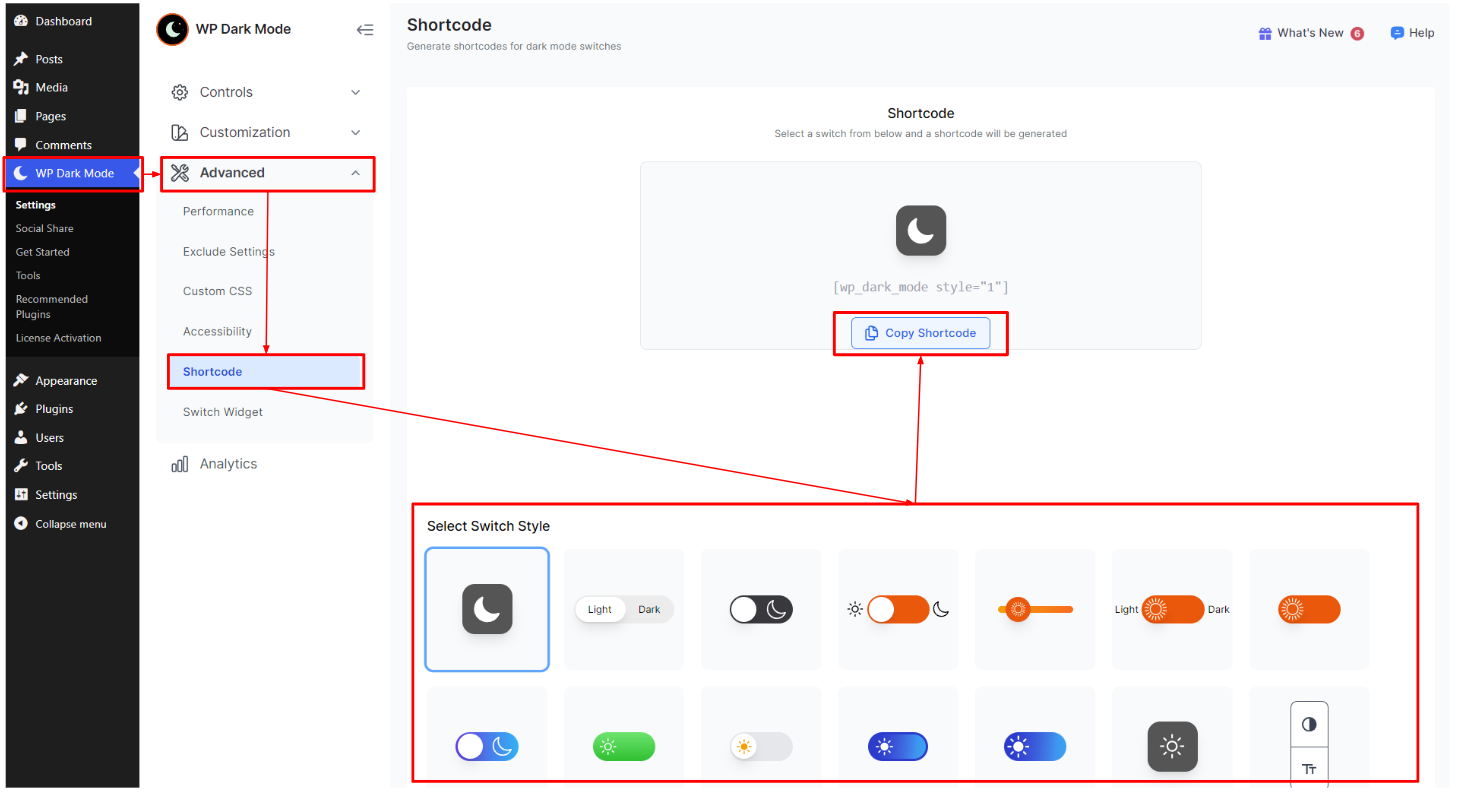Click the Media icon in WordPress menu

tap(21, 87)
